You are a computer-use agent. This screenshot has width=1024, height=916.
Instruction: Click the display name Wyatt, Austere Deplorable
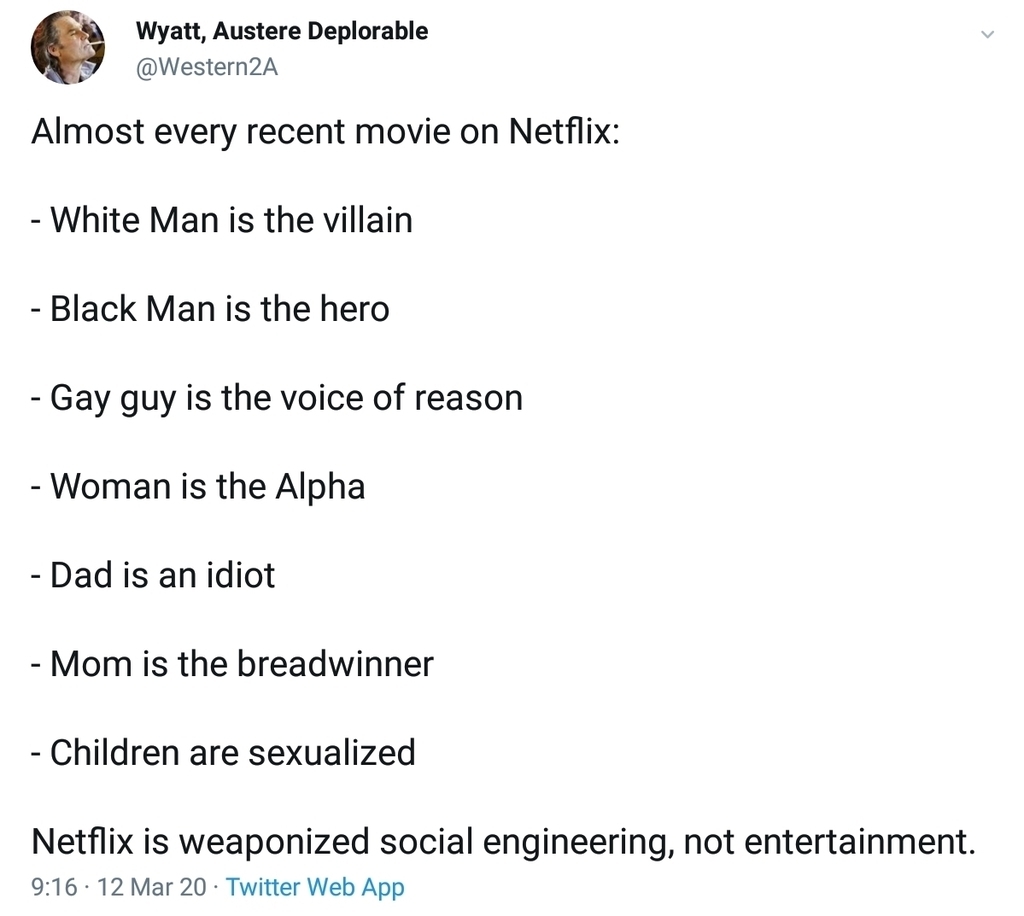click(x=281, y=31)
